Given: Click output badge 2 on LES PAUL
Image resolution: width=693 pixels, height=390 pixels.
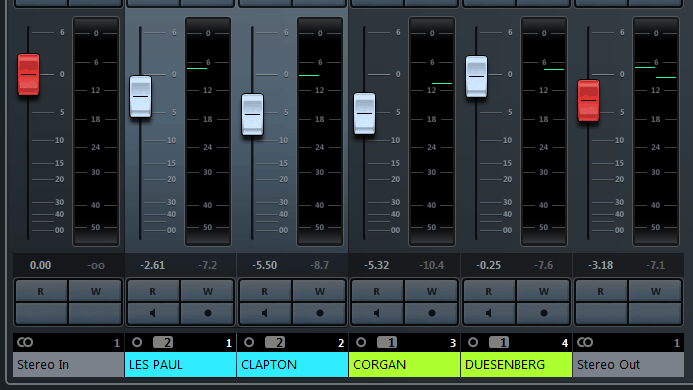Looking at the screenshot, I should pyautogui.click(x=163, y=342).
